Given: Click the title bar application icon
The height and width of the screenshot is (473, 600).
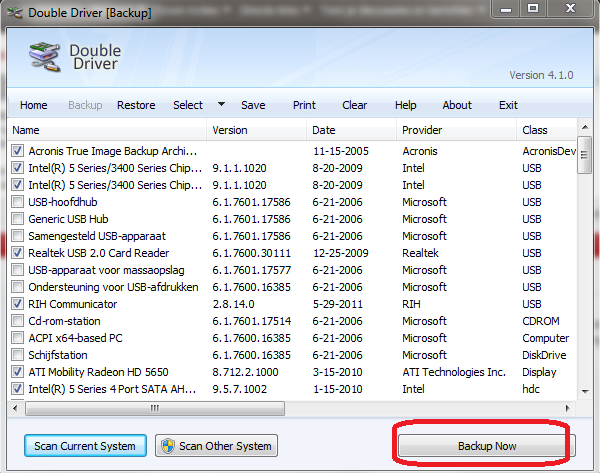Looking at the screenshot, I should pyautogui.click(x=14, y=10).
